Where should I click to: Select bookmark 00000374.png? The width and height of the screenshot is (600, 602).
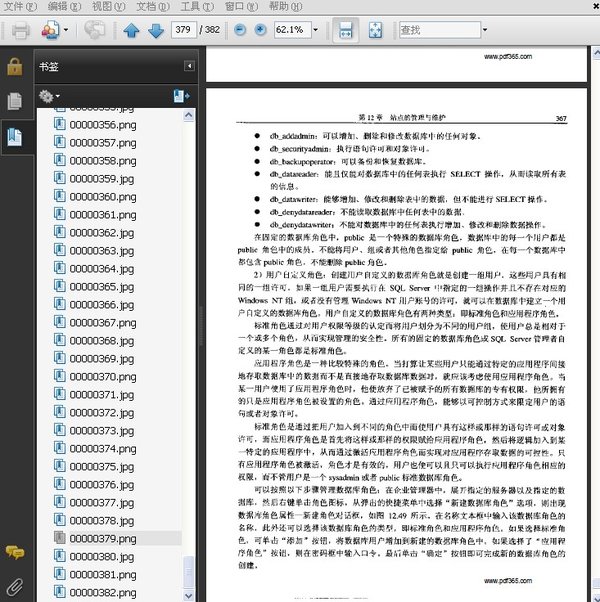[x=103, y=449]
